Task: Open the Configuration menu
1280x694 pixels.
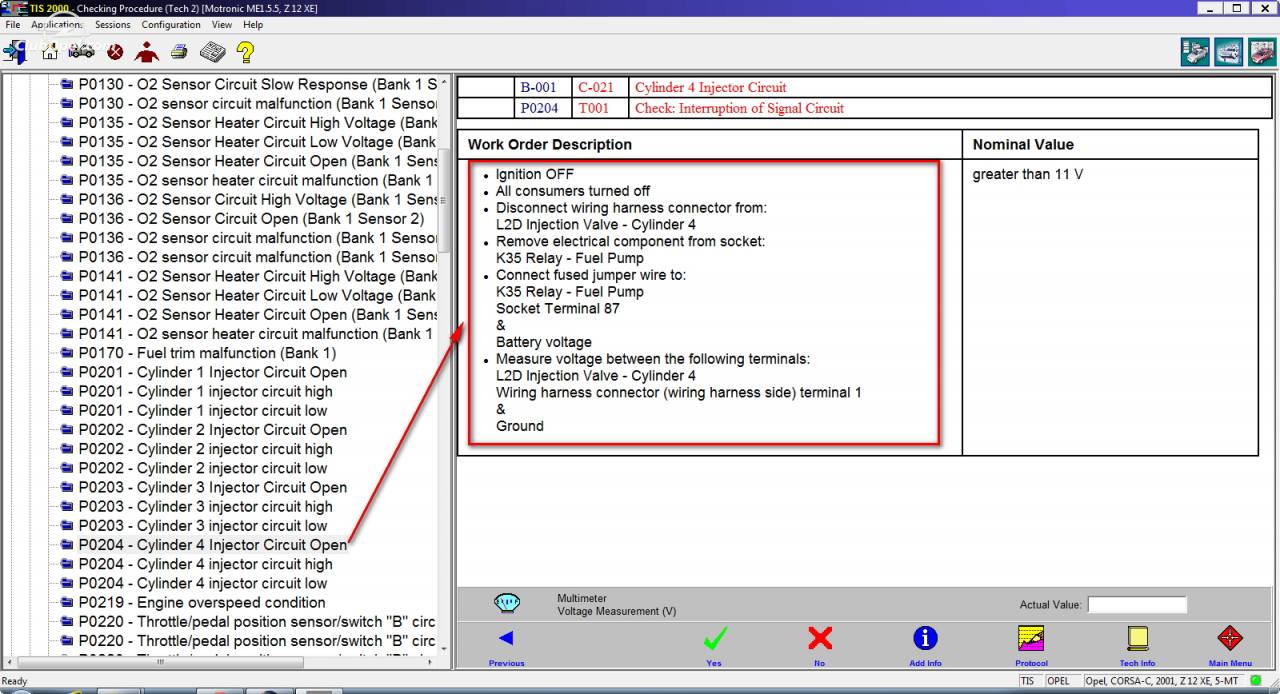Action: pos(171,24)
